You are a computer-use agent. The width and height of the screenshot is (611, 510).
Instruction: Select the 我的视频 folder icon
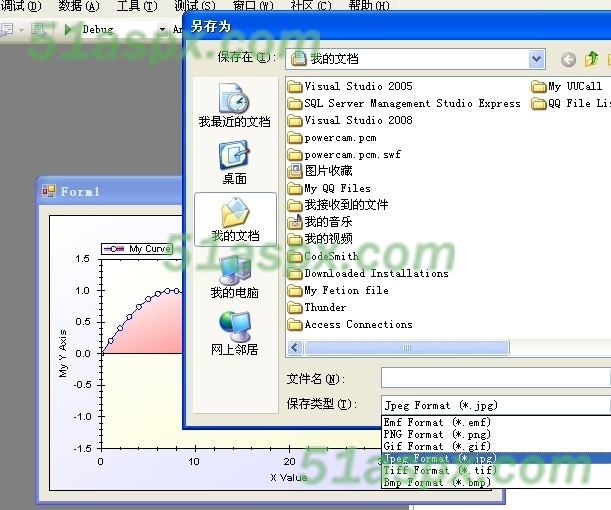[295, 239]
